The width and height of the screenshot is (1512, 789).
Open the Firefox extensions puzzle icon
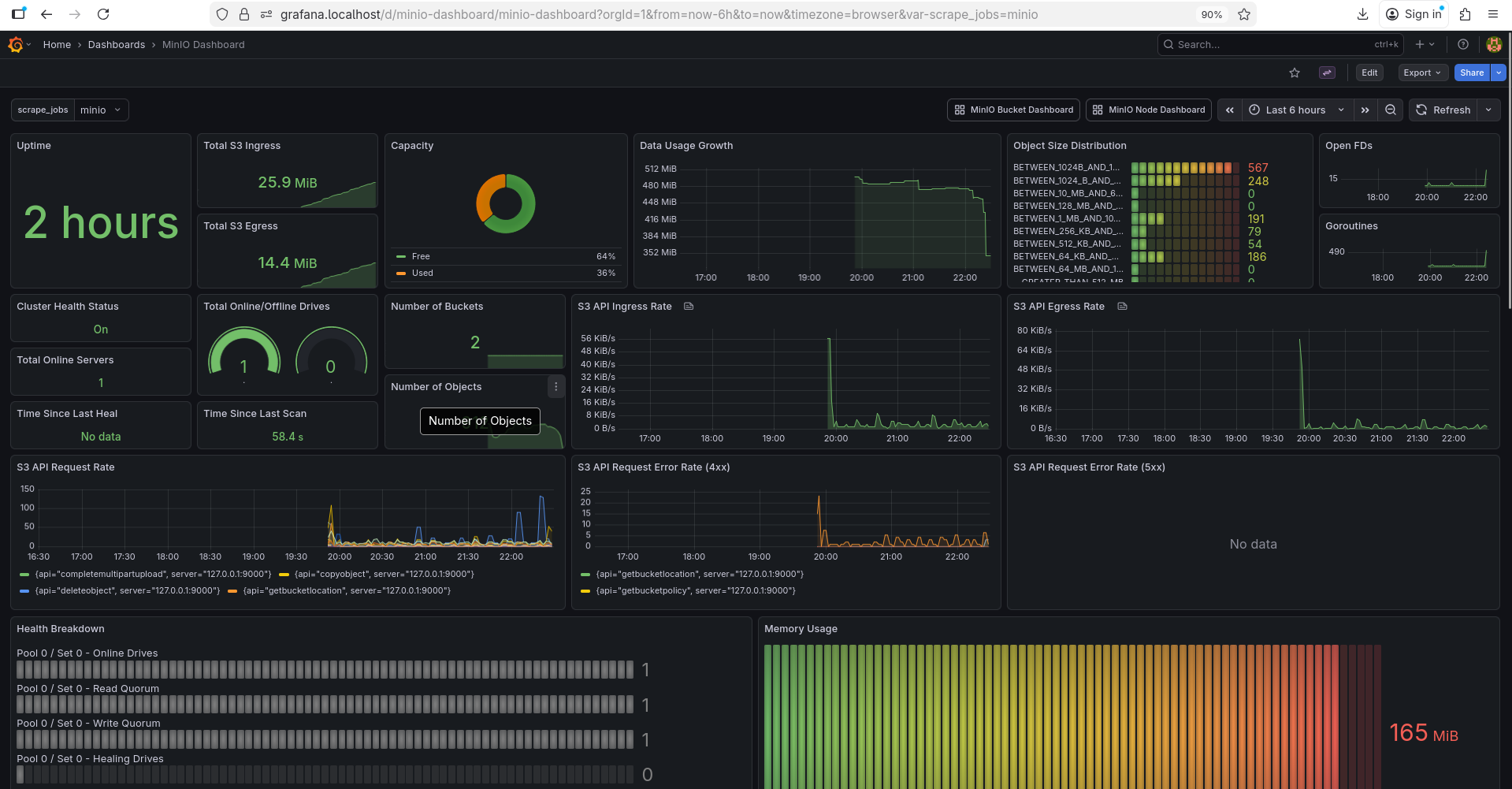tap(1466, 14)
